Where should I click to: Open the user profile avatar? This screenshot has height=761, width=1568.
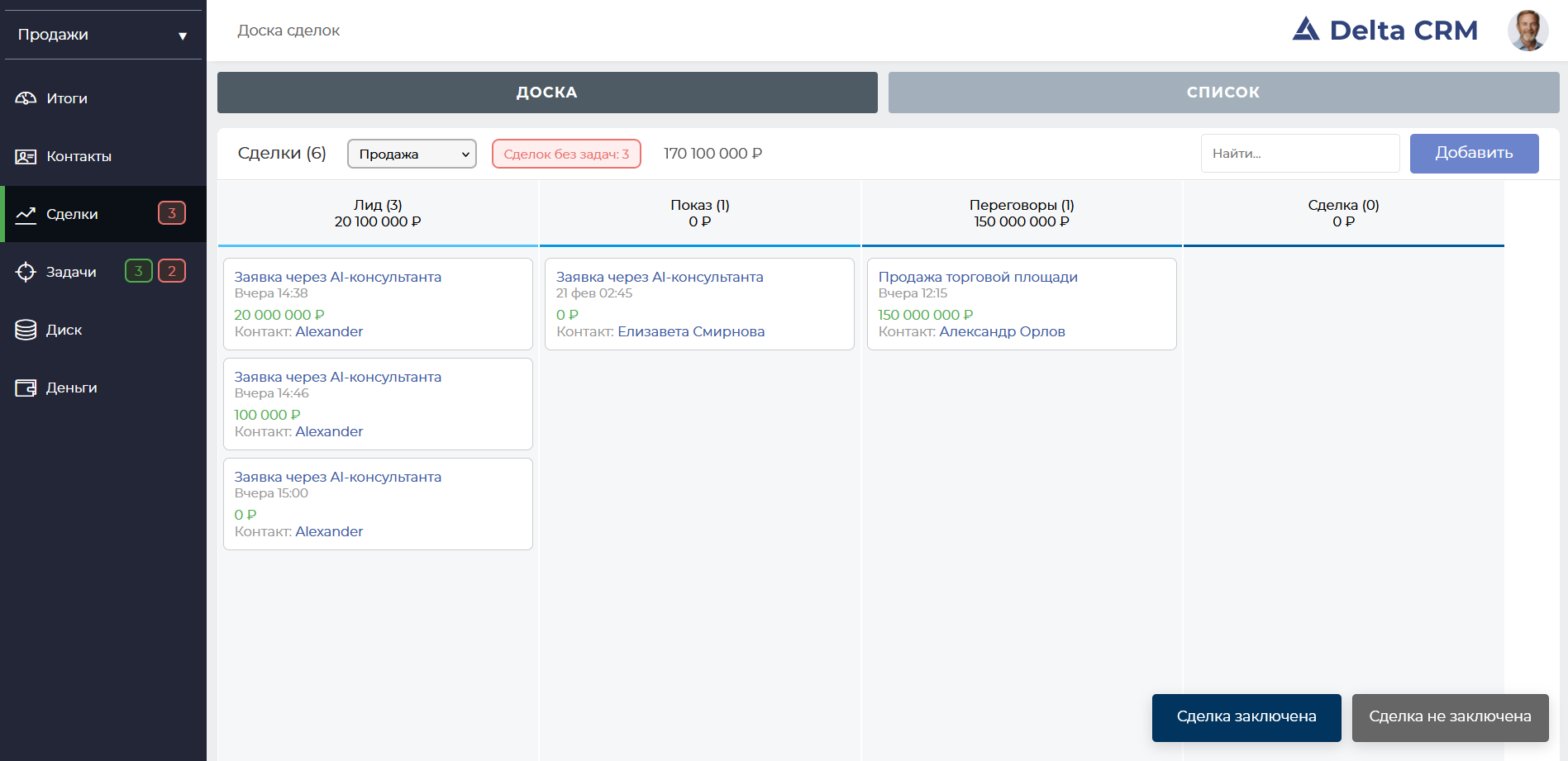pyautogui.click(x=1527, y=31)
